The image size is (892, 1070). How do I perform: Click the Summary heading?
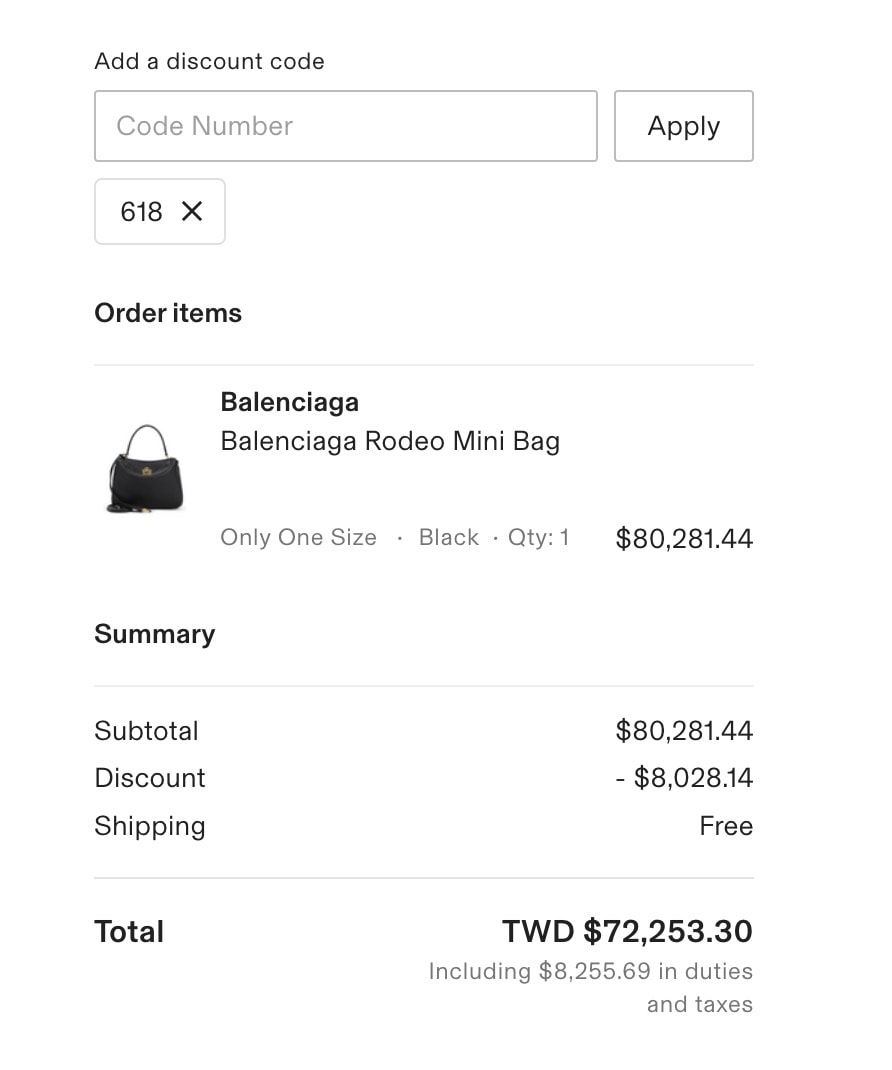click(155, 634)
